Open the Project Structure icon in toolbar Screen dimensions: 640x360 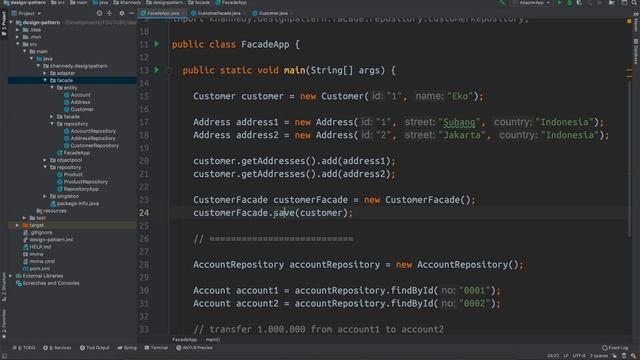612,3
